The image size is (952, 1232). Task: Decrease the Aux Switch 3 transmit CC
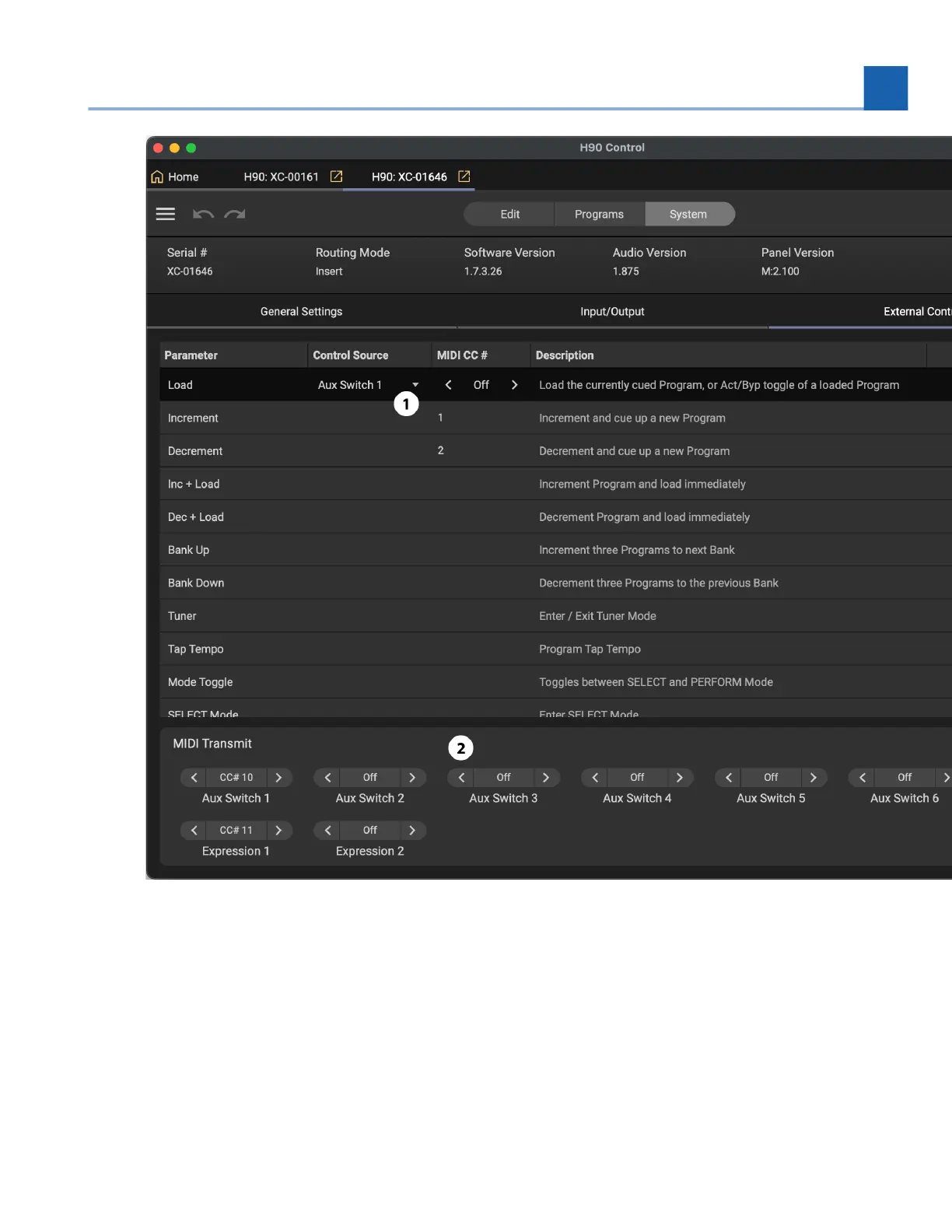[x=461, y=778]
